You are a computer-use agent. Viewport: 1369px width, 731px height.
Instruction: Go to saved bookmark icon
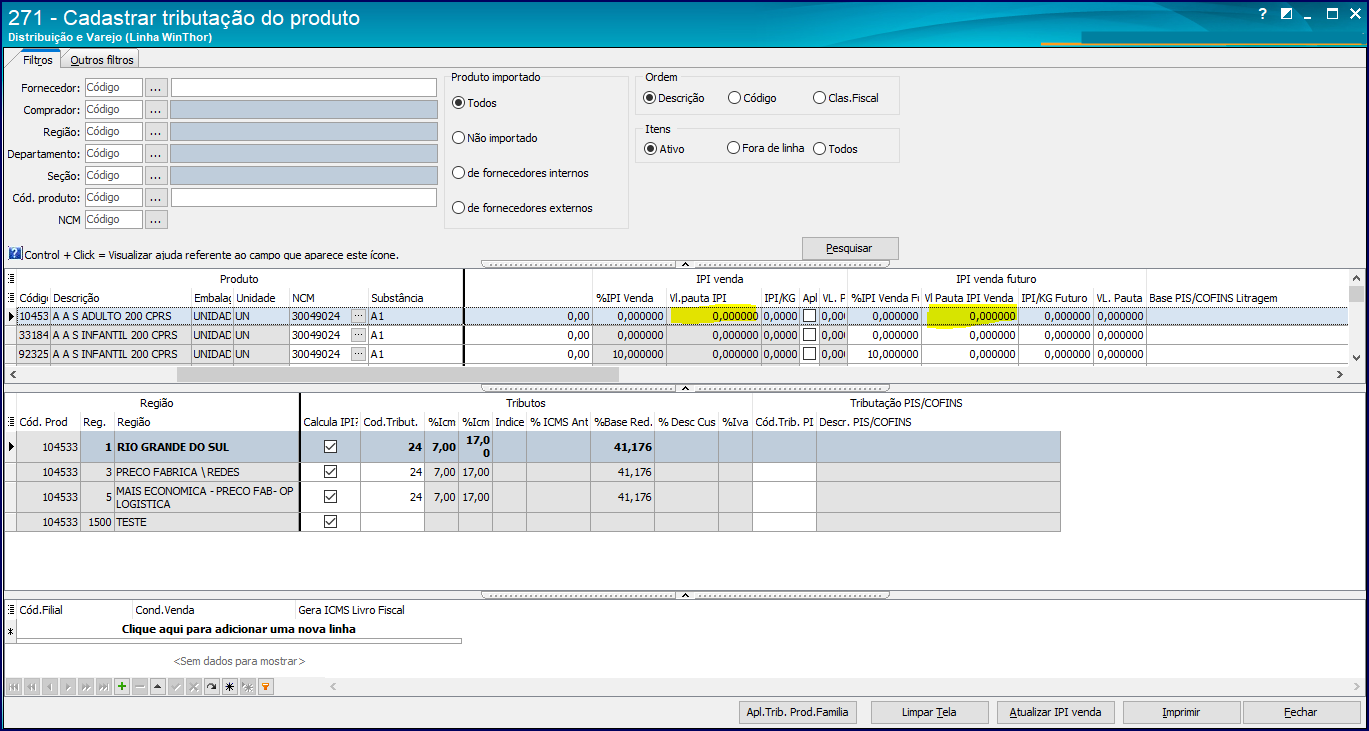248,687
